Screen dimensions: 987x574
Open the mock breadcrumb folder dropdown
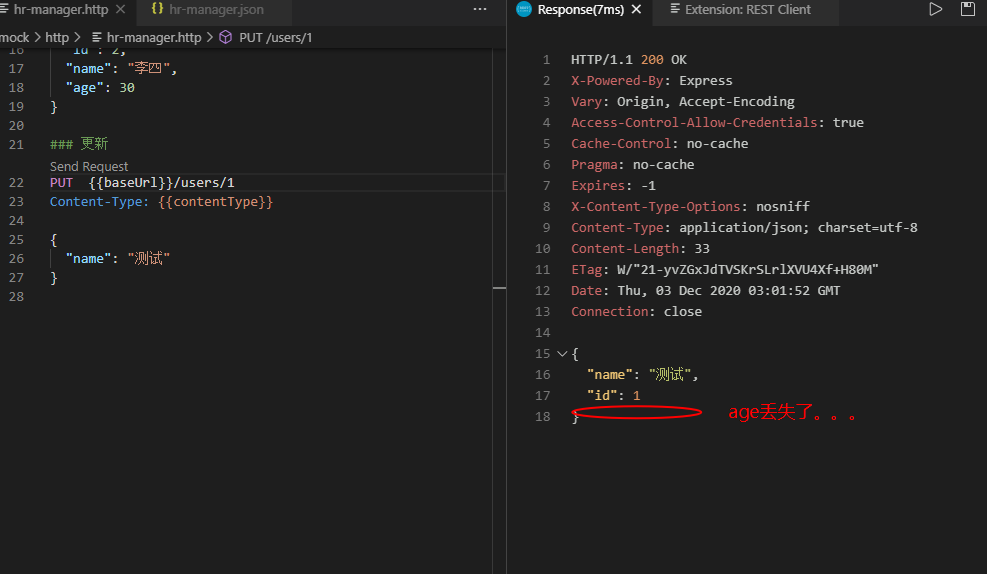point(14,37)
